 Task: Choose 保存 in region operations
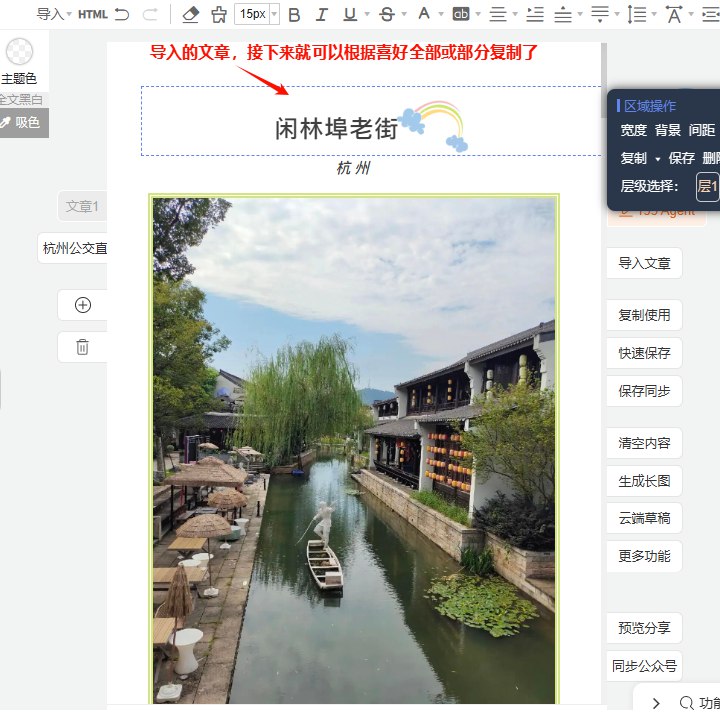pyautogui.click(x=681, y=158)
